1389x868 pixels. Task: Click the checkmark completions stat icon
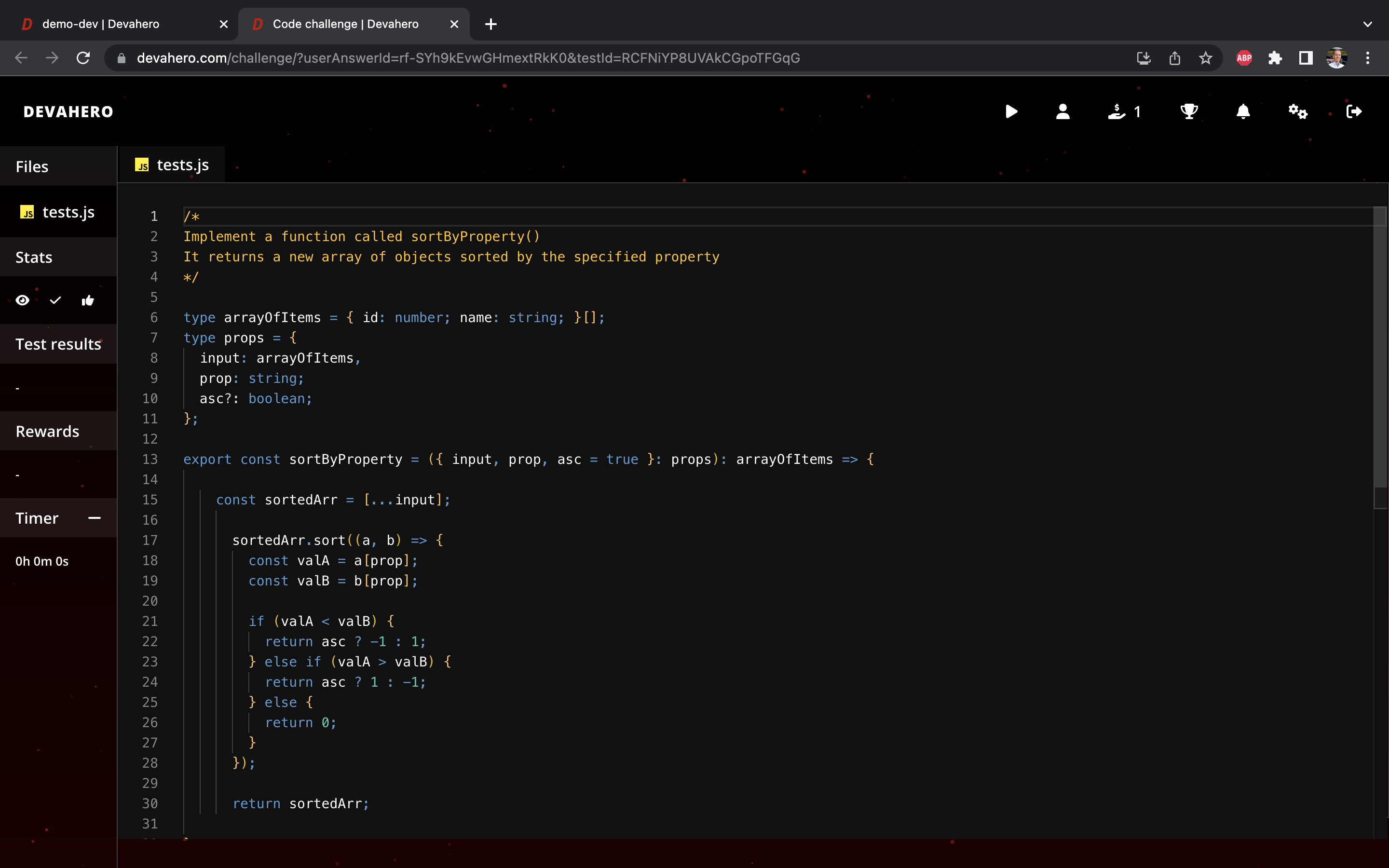[x=55, y=300]
